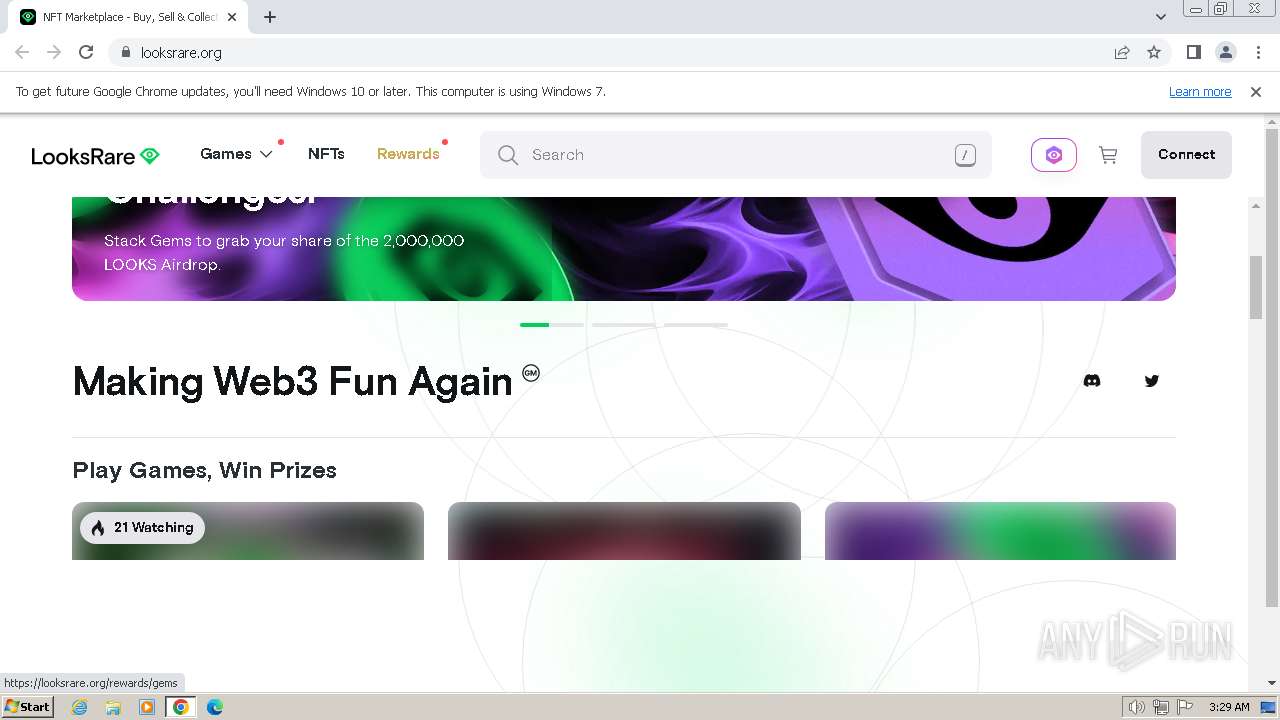Screen dimensions: 1280x720
Task: Click the search magnifier icon
Action: [508, 155]
